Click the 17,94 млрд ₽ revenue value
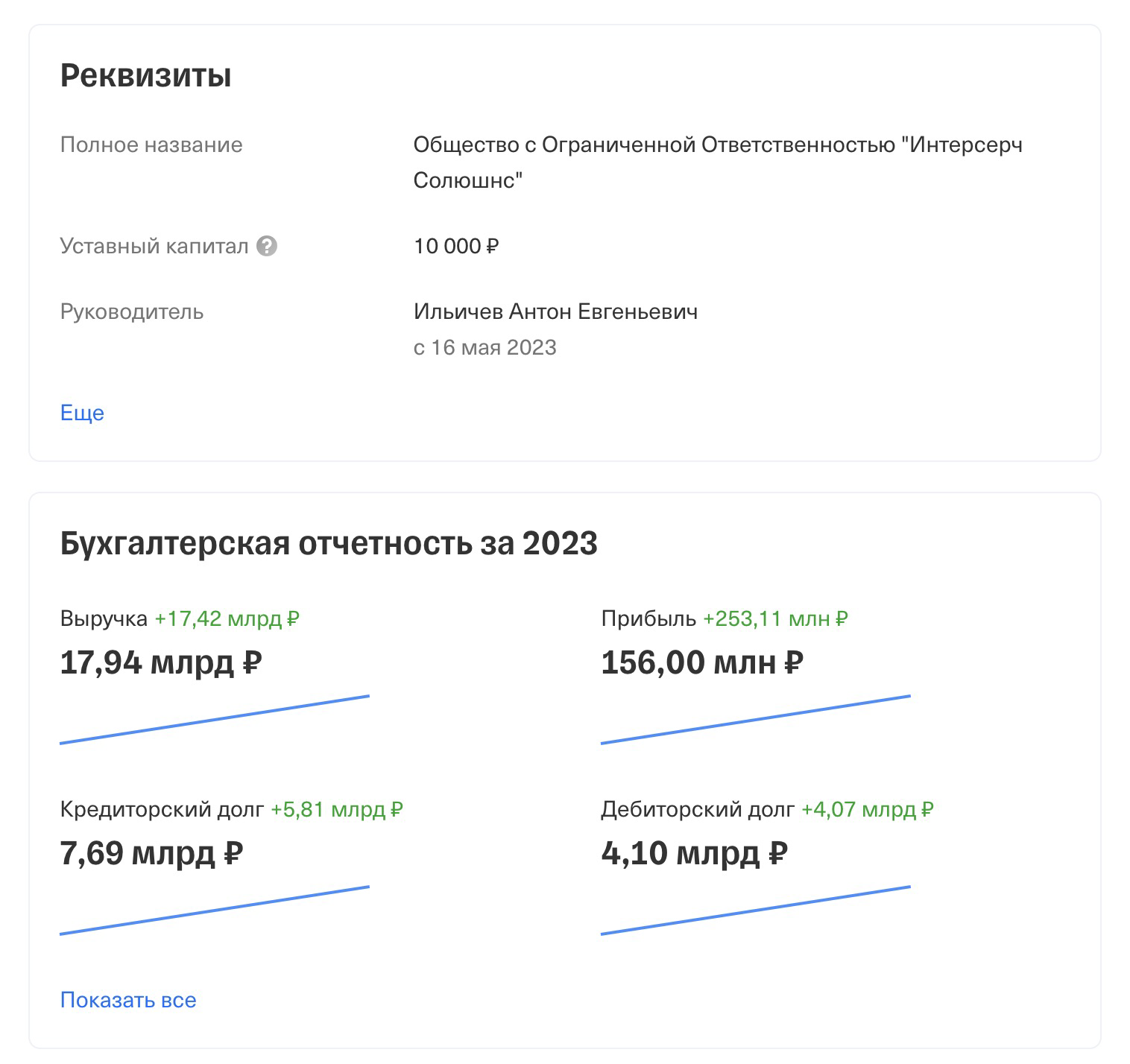Image resolution: width=1130 pixels, height=1064 pixels. (161, 662)
